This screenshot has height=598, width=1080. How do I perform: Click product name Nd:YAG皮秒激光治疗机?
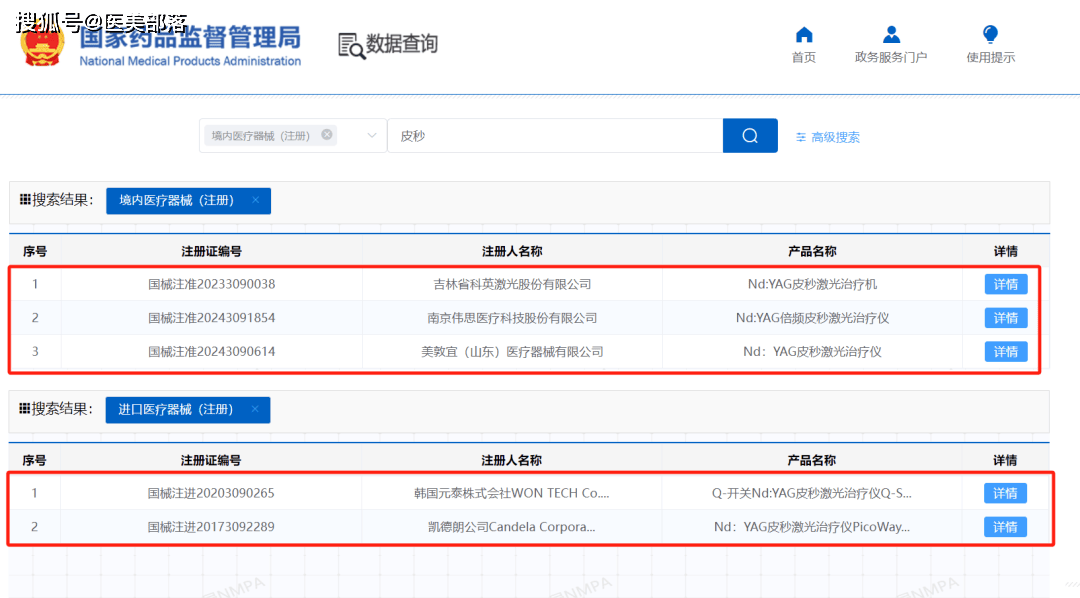click(812, 284)
